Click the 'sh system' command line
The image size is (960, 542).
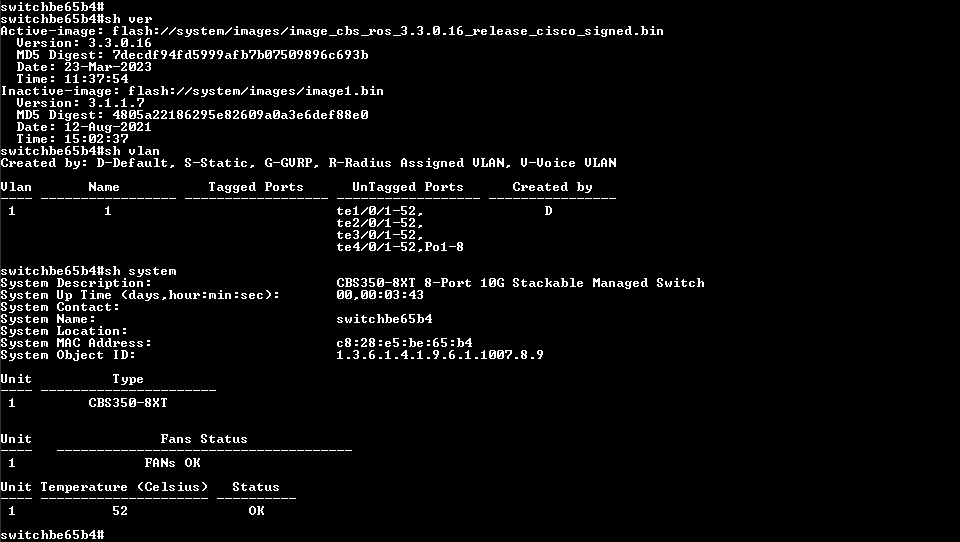pyautogui.click(x=88, y=271)
